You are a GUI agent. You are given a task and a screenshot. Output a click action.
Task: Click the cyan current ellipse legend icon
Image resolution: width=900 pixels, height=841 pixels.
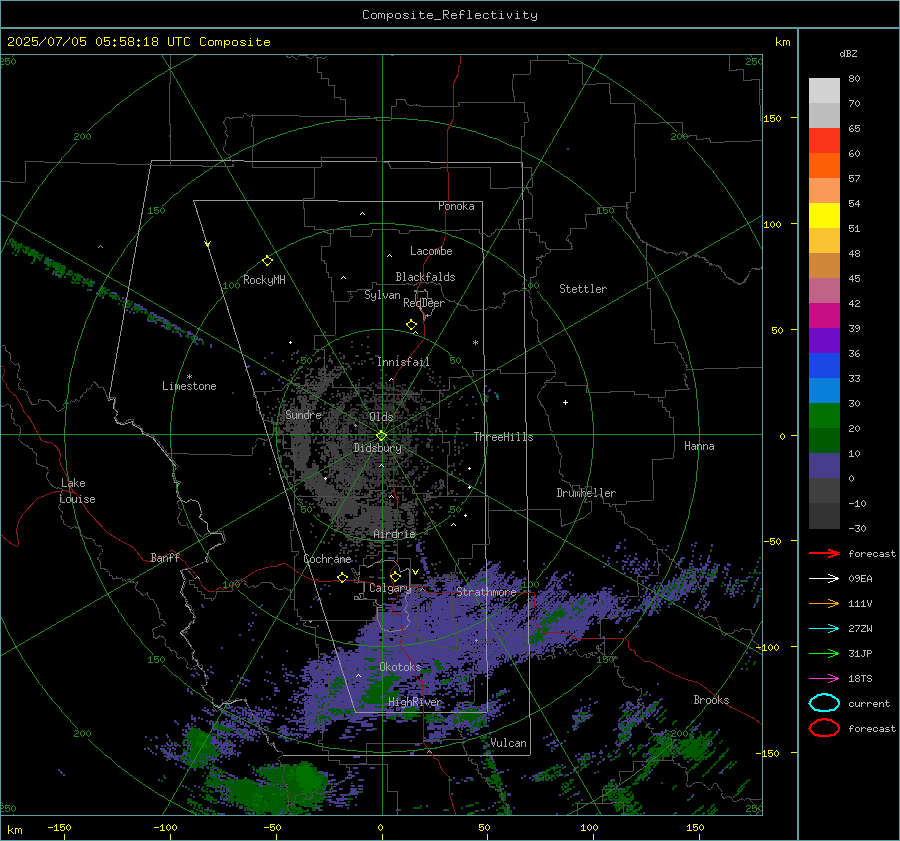pos(824,703)
